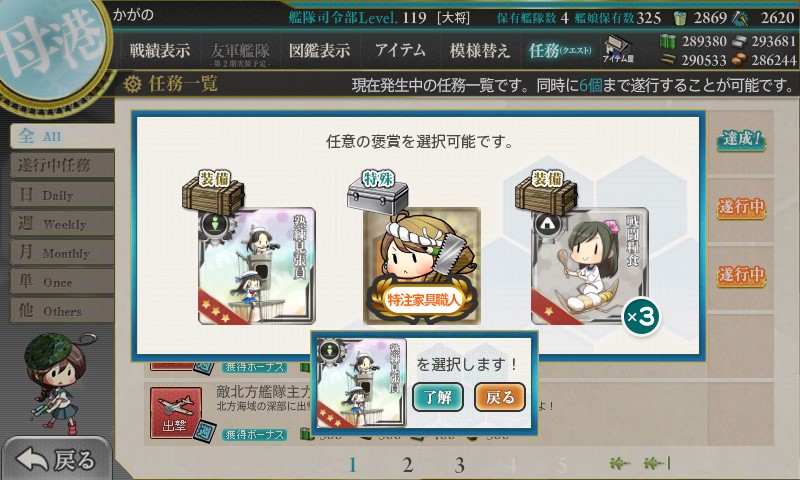Choose the 特注家具職人 special reward
800x480 pixels.
[x=421, y=266]
